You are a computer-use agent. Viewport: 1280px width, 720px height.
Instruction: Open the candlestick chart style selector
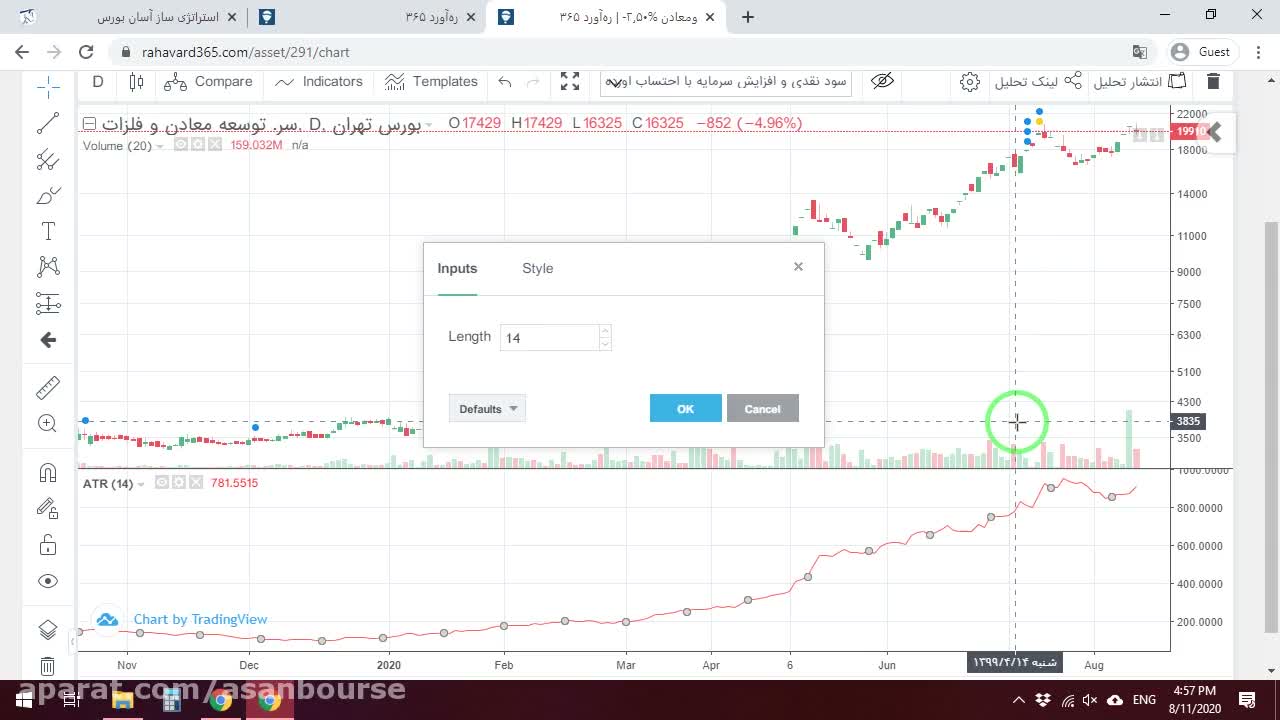click(137, 82)
